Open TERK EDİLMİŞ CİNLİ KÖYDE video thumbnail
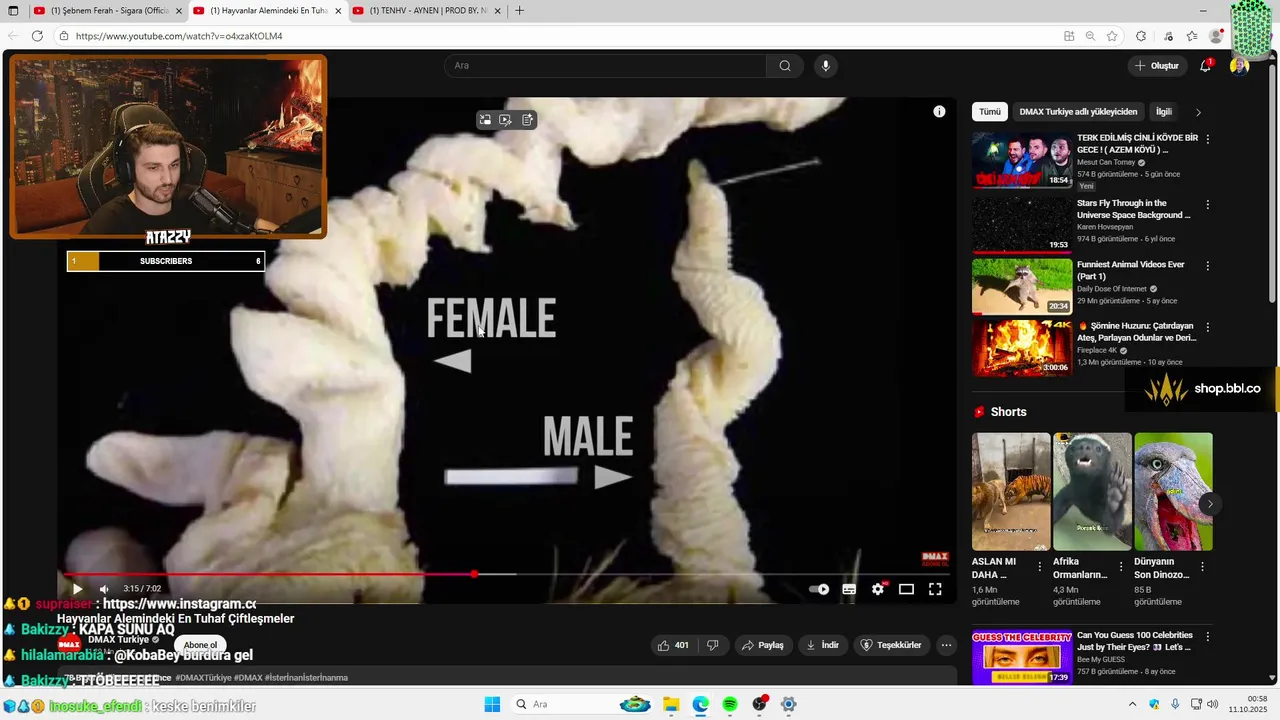Screen dimensions: 1280x720 point(1022,160)
